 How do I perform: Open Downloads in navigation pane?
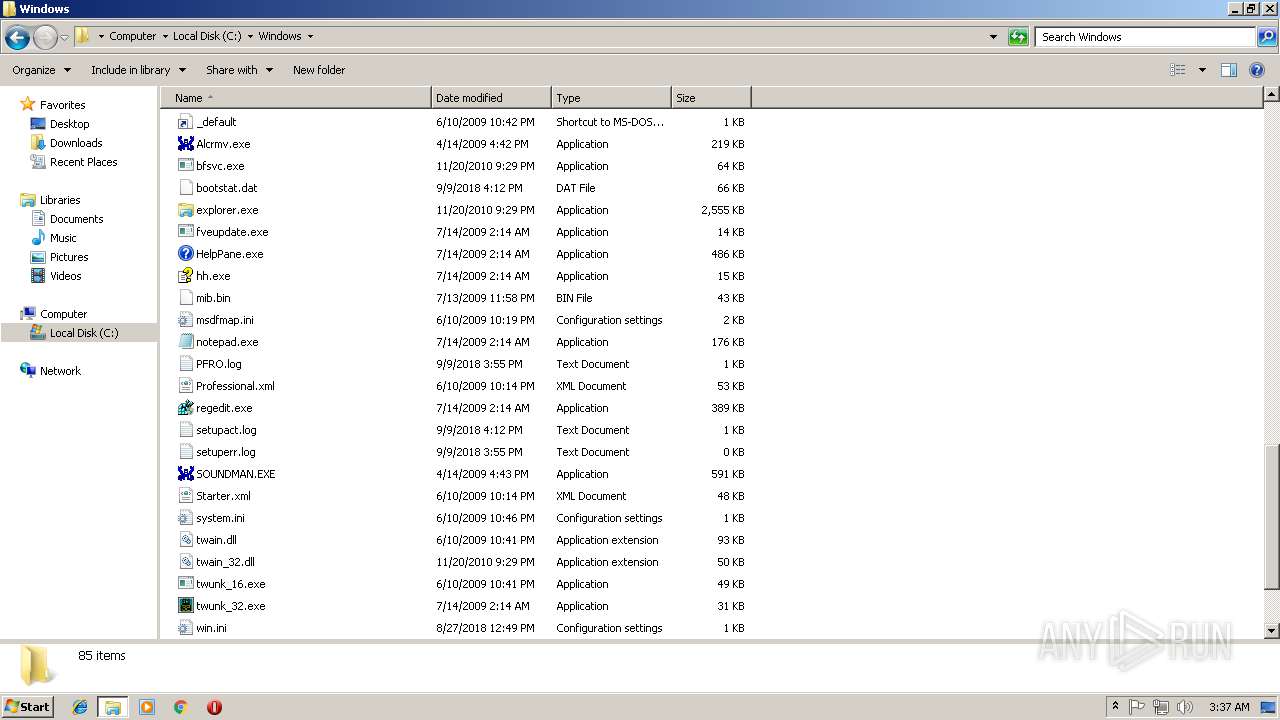(x=76, y=143)
